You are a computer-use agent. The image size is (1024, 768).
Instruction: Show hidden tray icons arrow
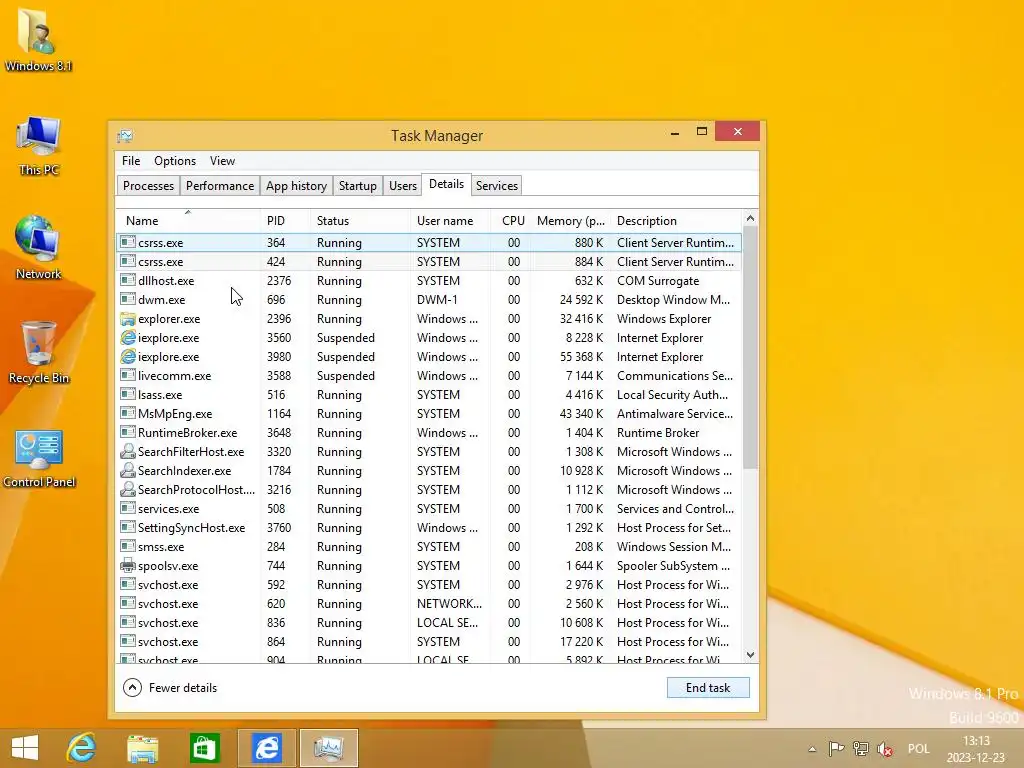tap(812, 749)
